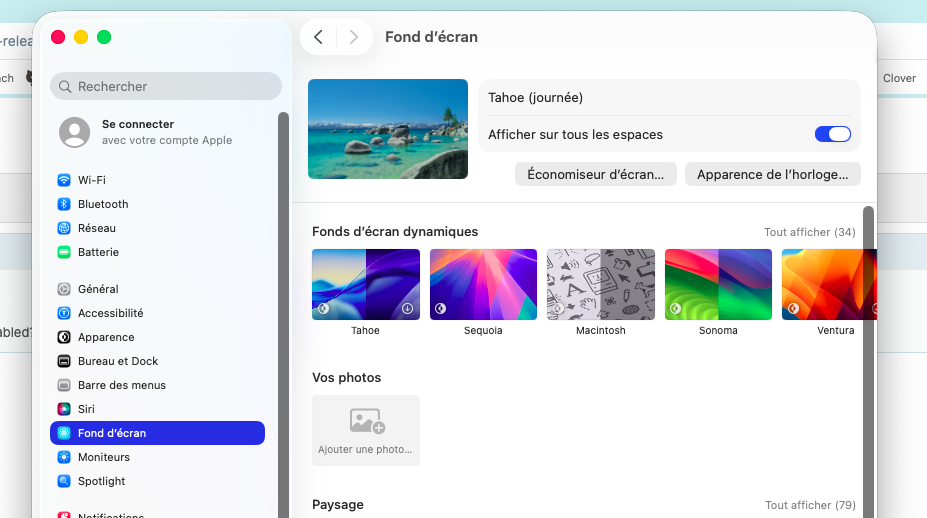Show all 34 dynamic wallpapers

809,232
